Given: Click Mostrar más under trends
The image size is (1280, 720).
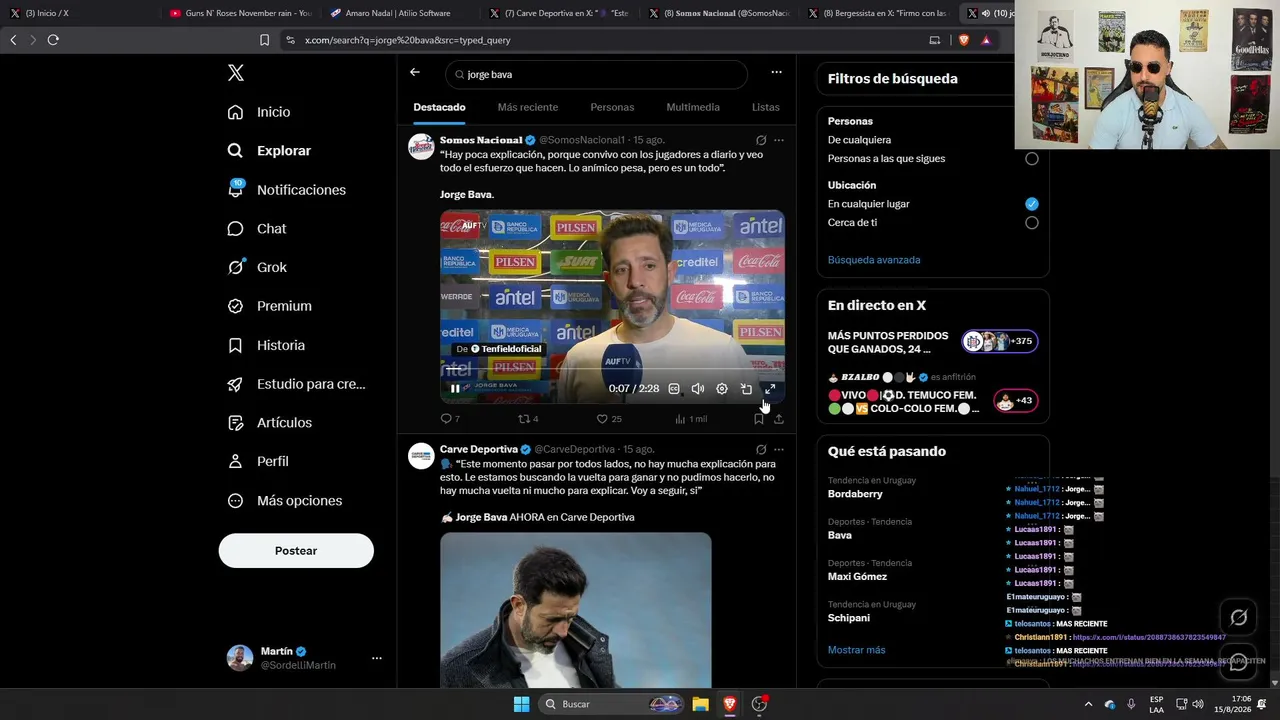Looking at the screenshot, I should click(x=857, y=650).
